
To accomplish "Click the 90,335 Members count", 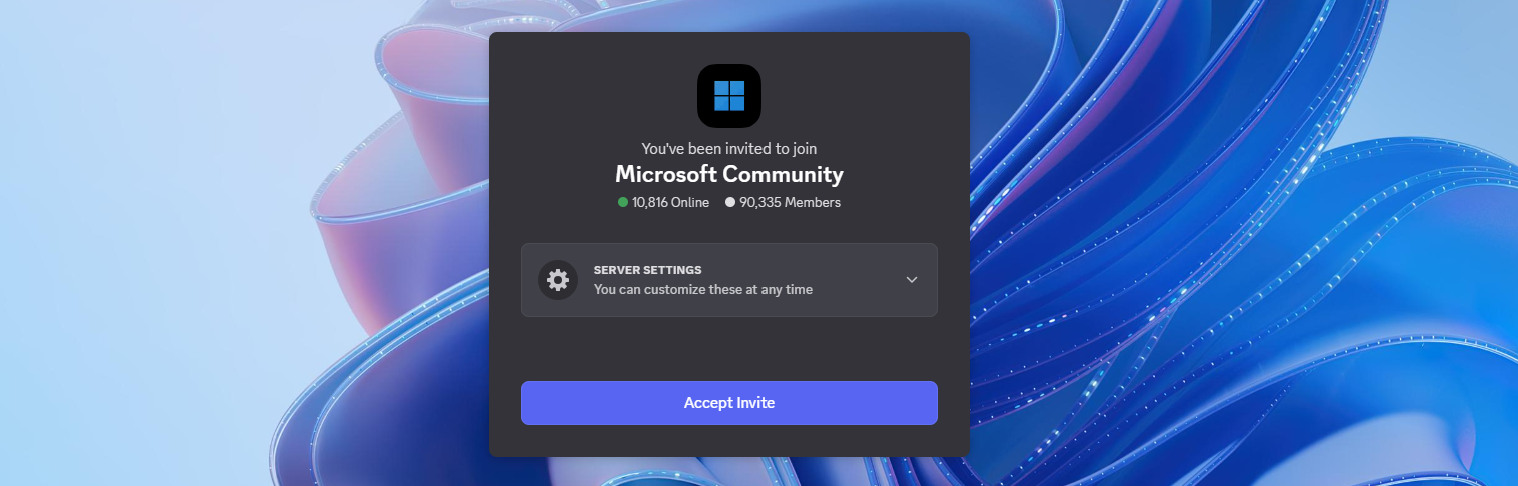I will (x=790, y=203).
